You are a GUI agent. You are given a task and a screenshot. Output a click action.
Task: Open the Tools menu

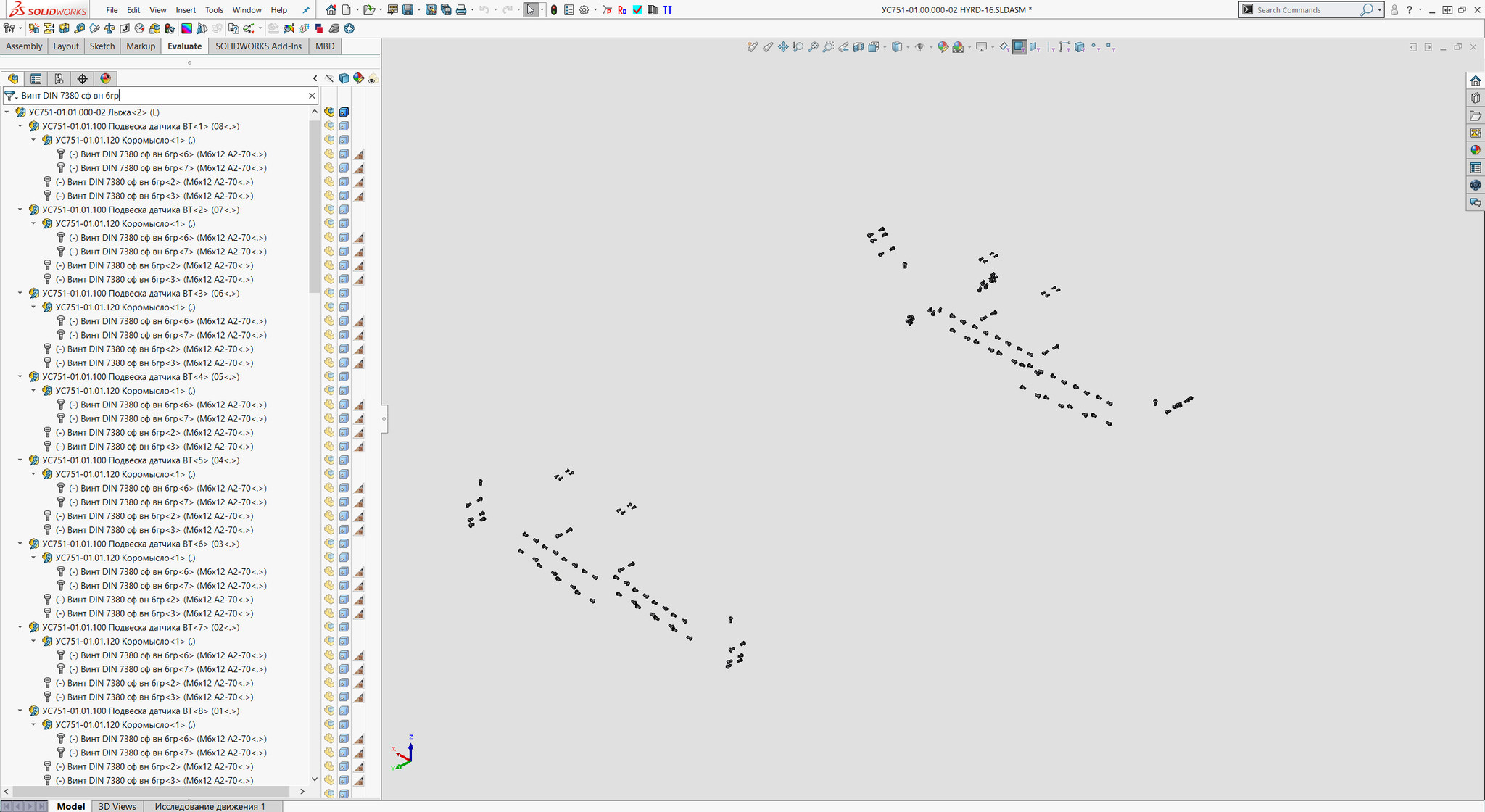[214, 10]
